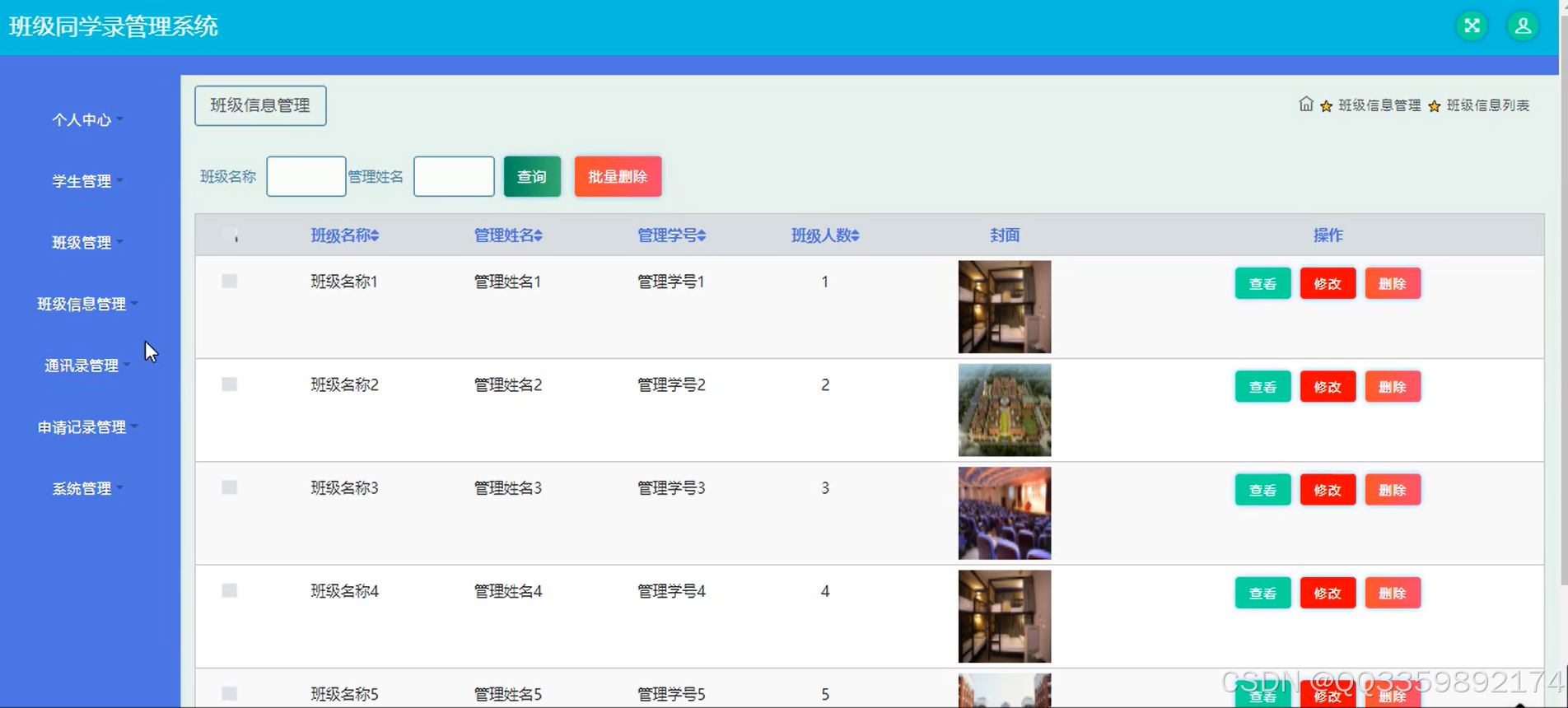Delete (删除) the 班级名称4 row
Viewport: 1568px width, 708px height.
[1393, 593]
